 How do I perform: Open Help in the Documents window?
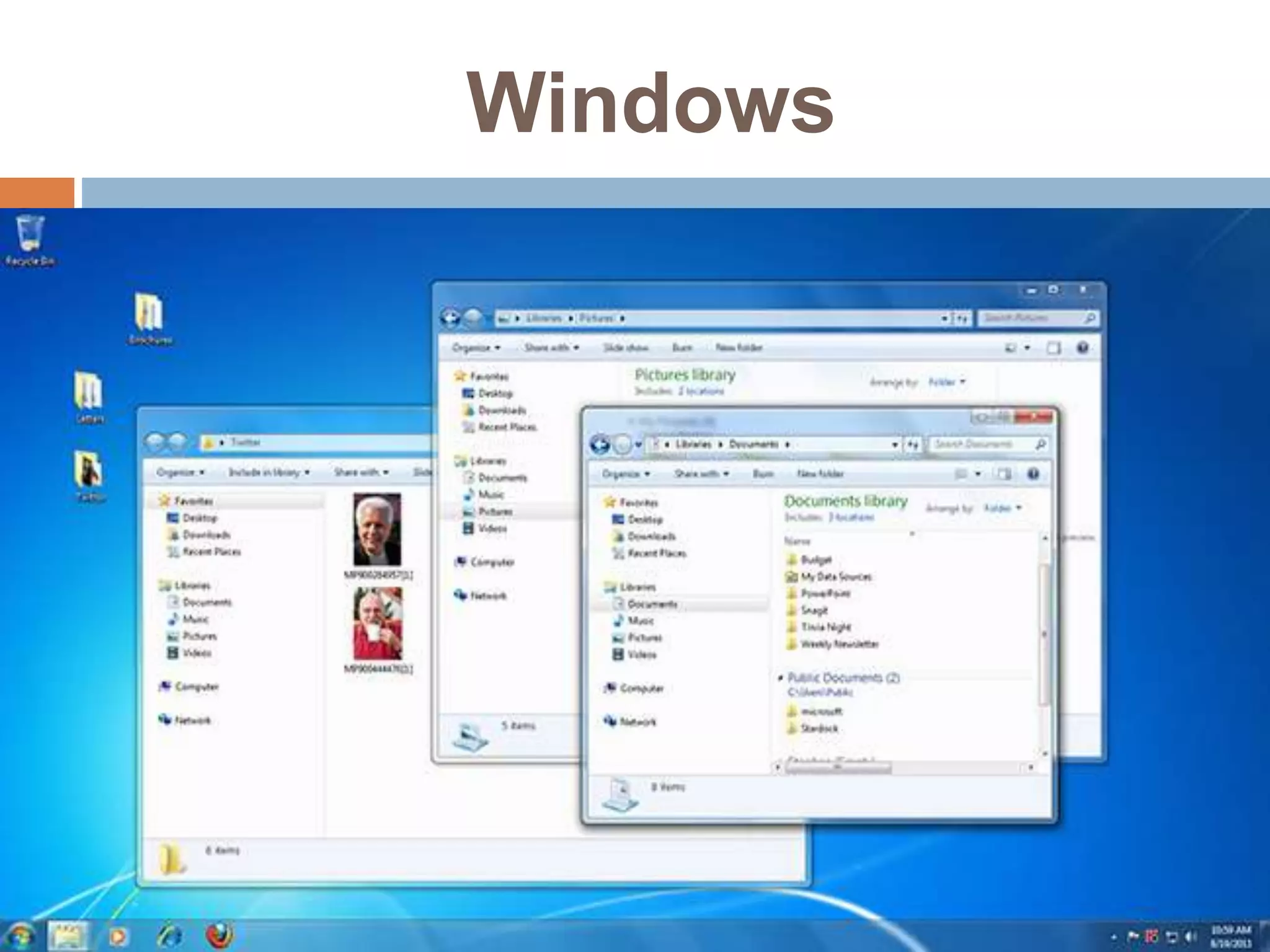[1033, 474]
